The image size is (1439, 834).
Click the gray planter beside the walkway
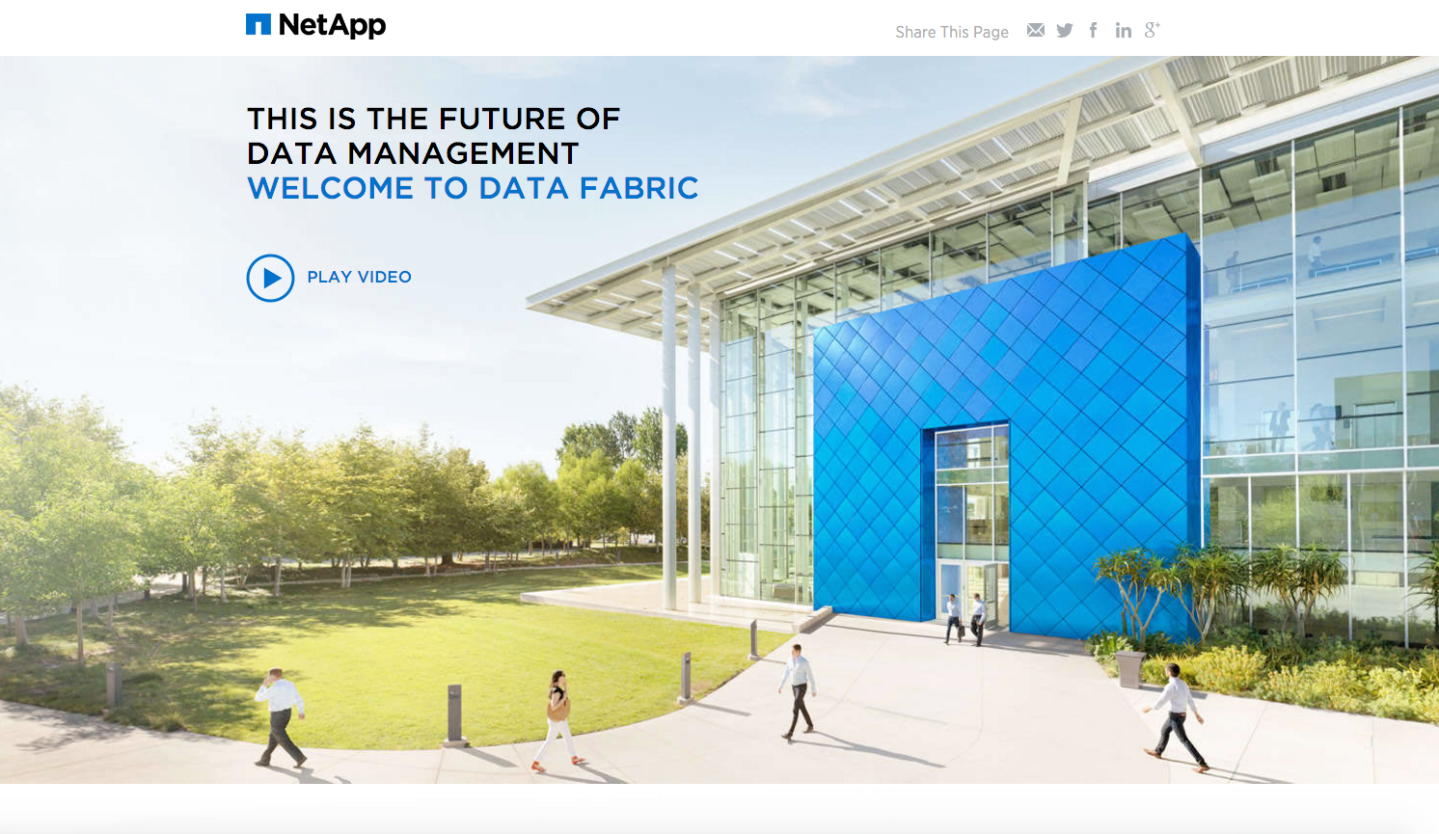click(1130, 668)
